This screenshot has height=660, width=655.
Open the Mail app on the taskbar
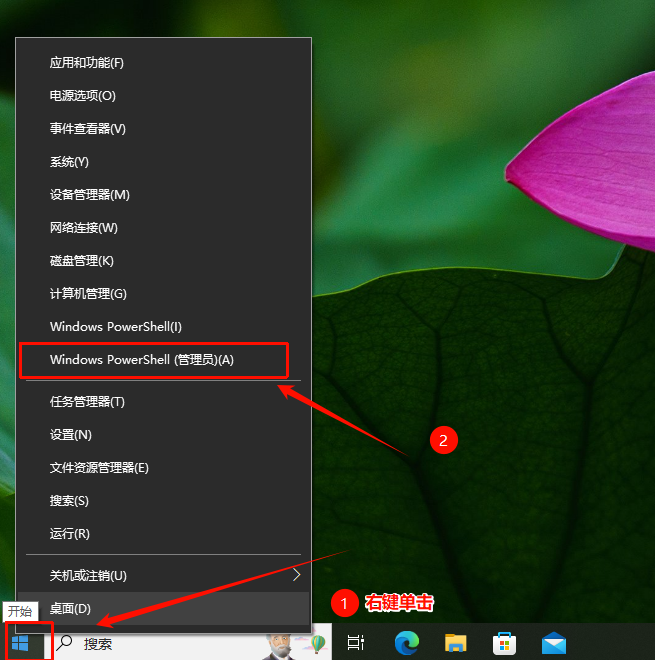click(x=554, y=643)
